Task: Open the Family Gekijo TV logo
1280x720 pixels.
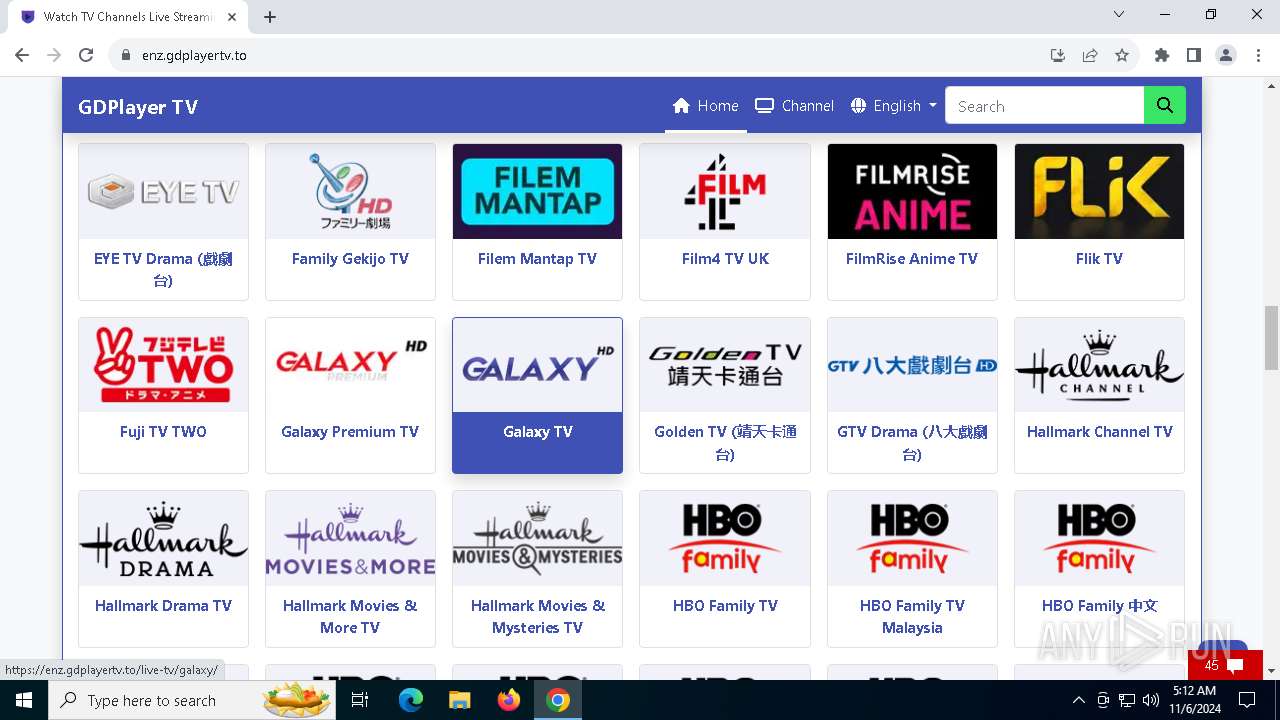Action: (x=350, y=191)
